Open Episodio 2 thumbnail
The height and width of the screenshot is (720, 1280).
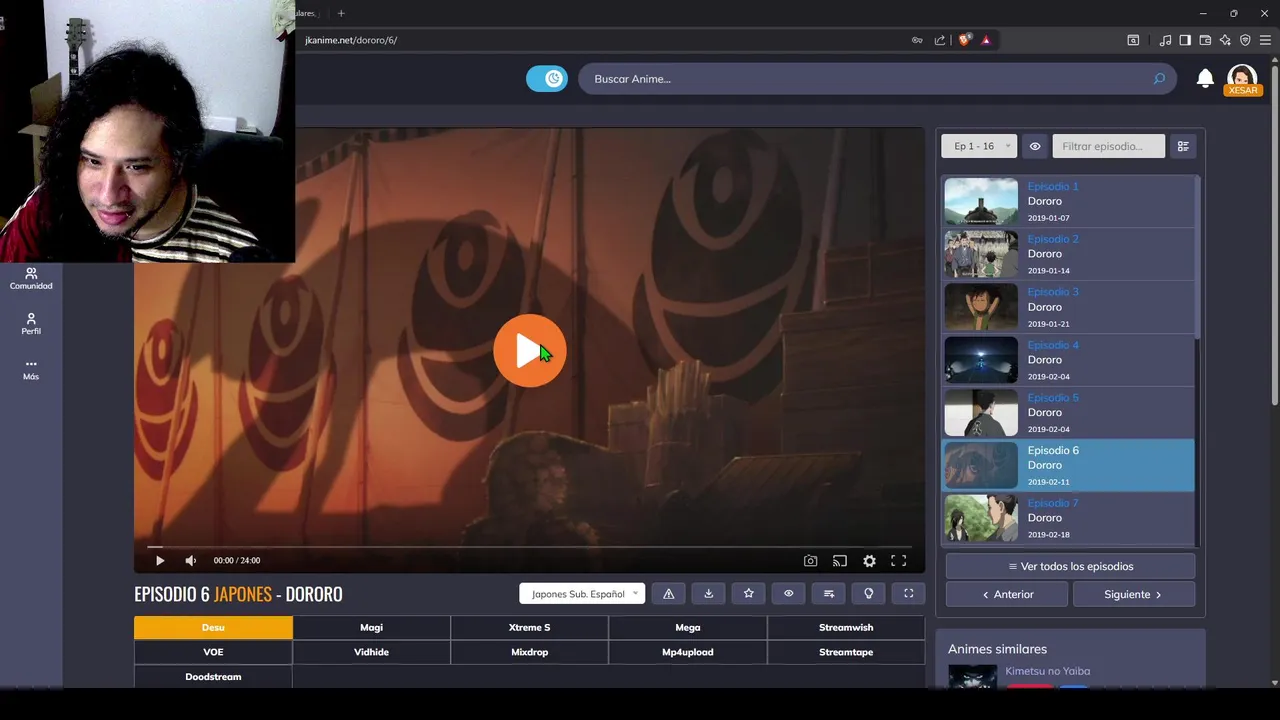click(981, 254)
